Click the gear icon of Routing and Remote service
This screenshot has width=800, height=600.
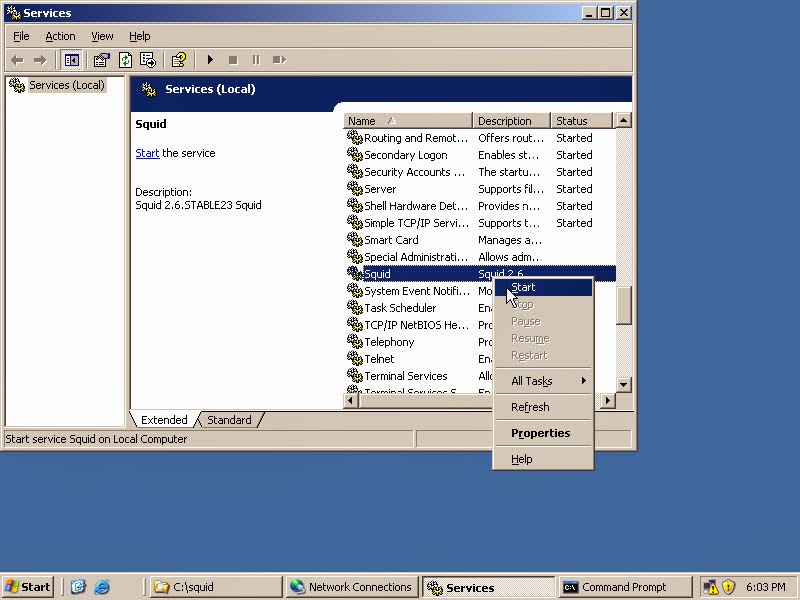pos(355,138)
